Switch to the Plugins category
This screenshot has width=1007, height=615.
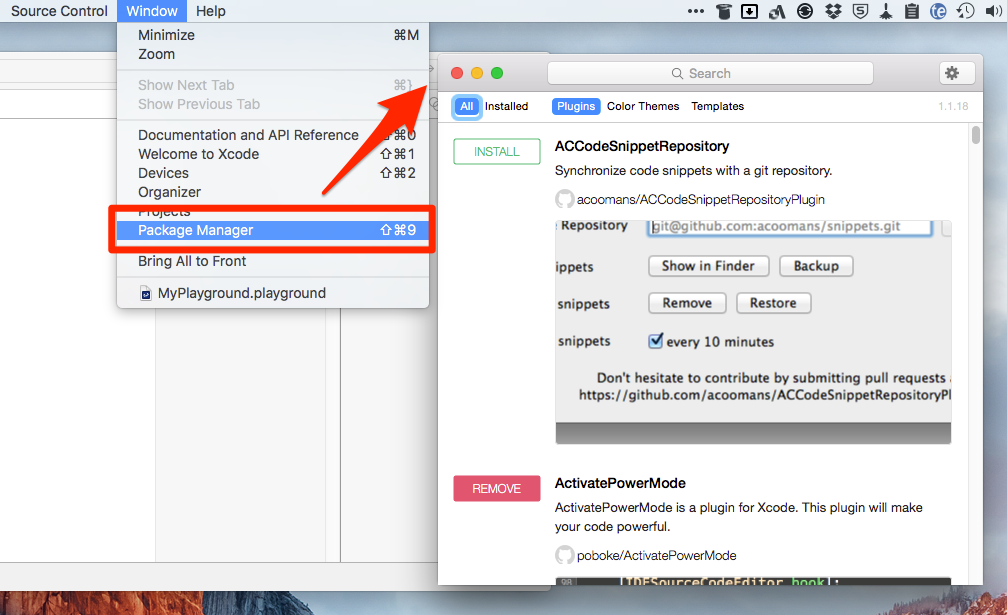point(575,107)
